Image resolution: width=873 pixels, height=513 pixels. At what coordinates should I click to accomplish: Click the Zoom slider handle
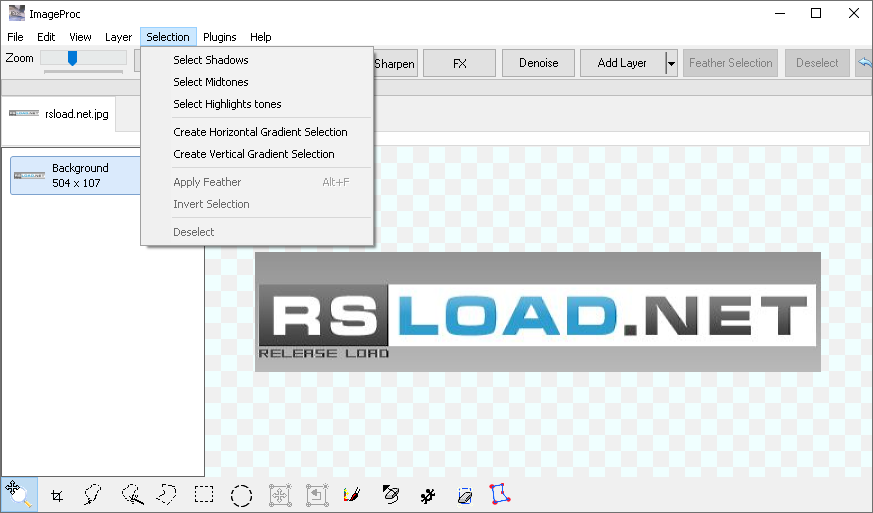[72, 58]
